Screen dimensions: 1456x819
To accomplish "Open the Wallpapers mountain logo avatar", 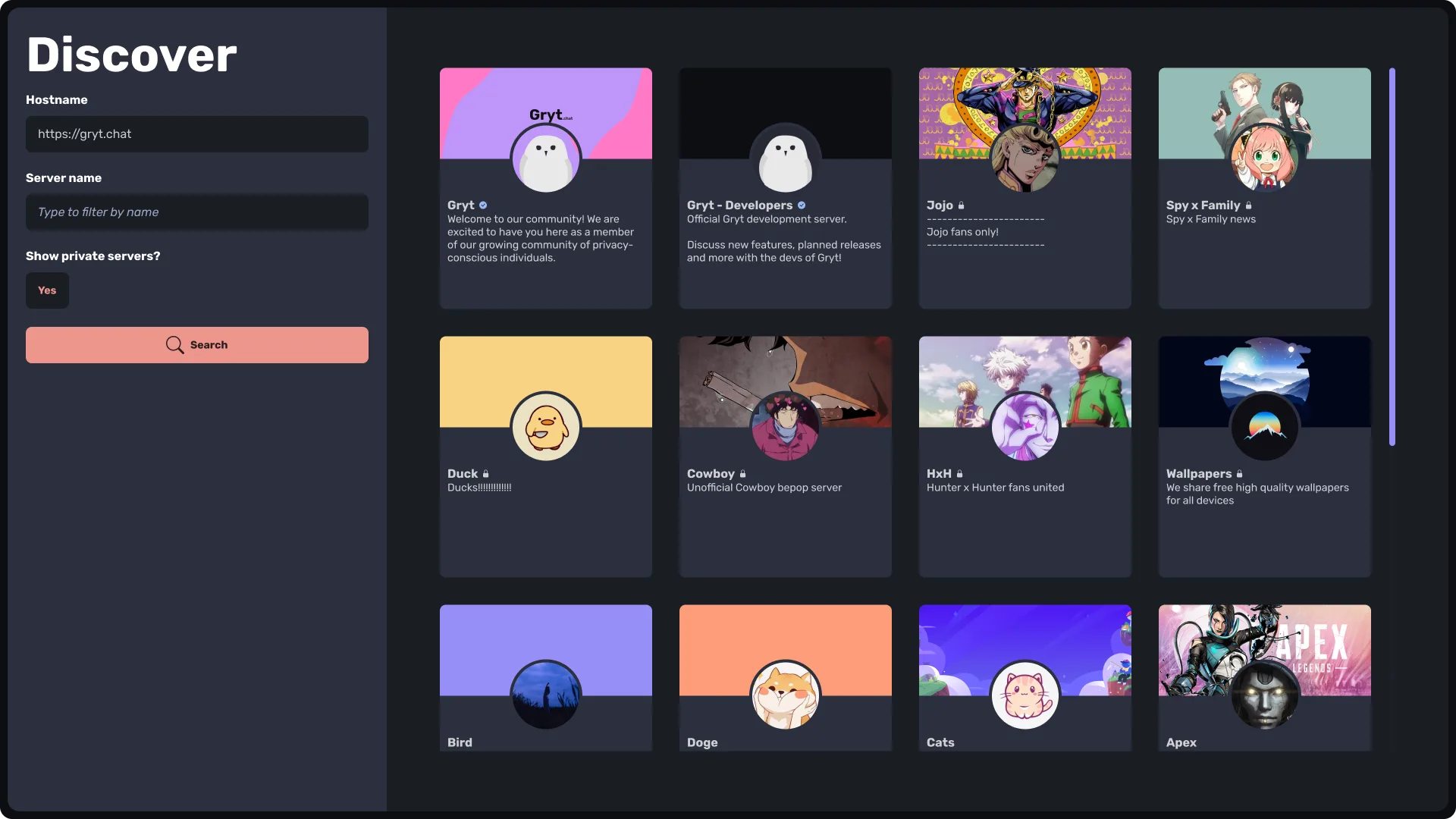I will (1265, 427).
